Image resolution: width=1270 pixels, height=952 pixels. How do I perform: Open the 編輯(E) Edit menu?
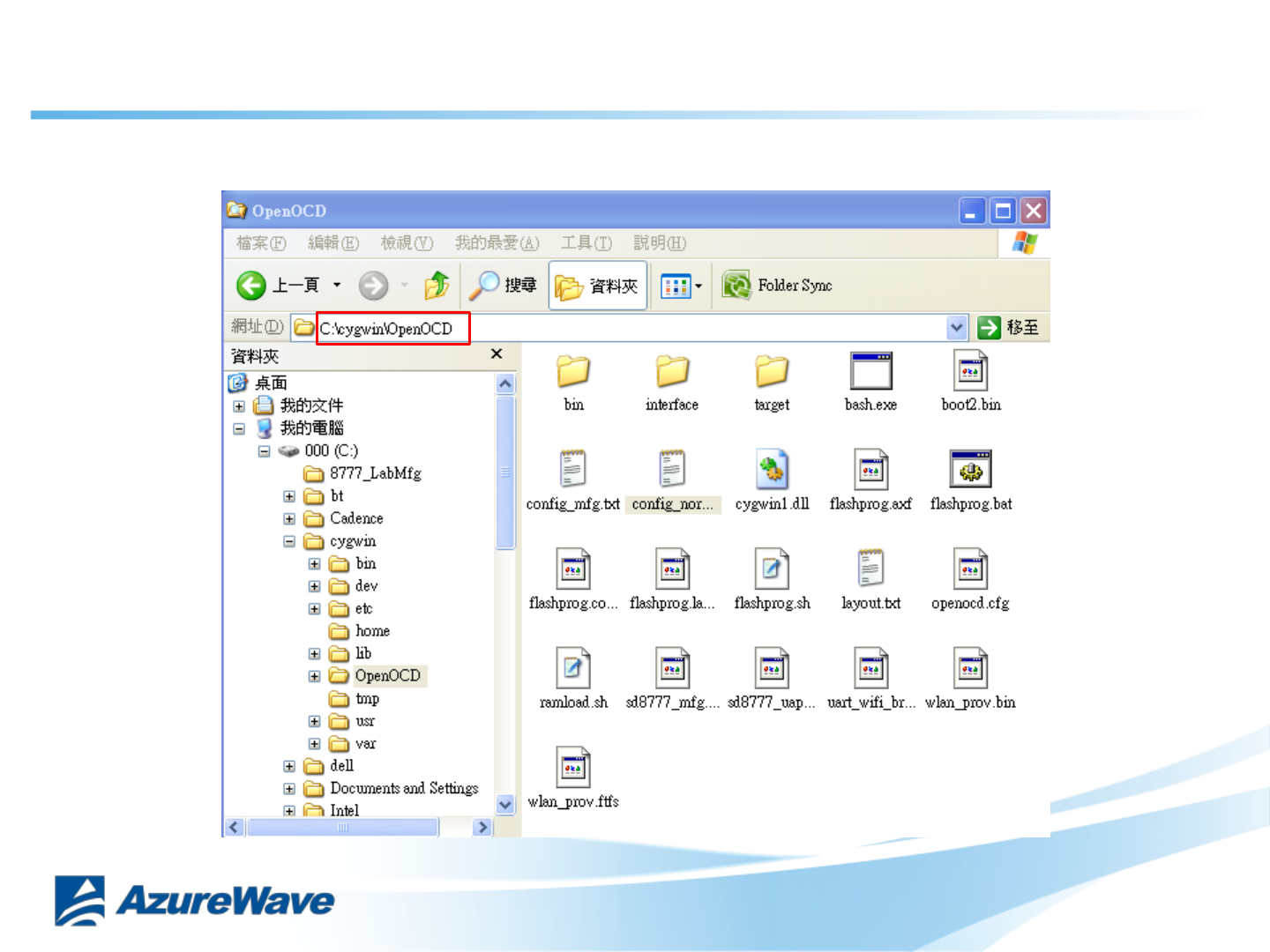pyautogui.click(x=333, y=242)
